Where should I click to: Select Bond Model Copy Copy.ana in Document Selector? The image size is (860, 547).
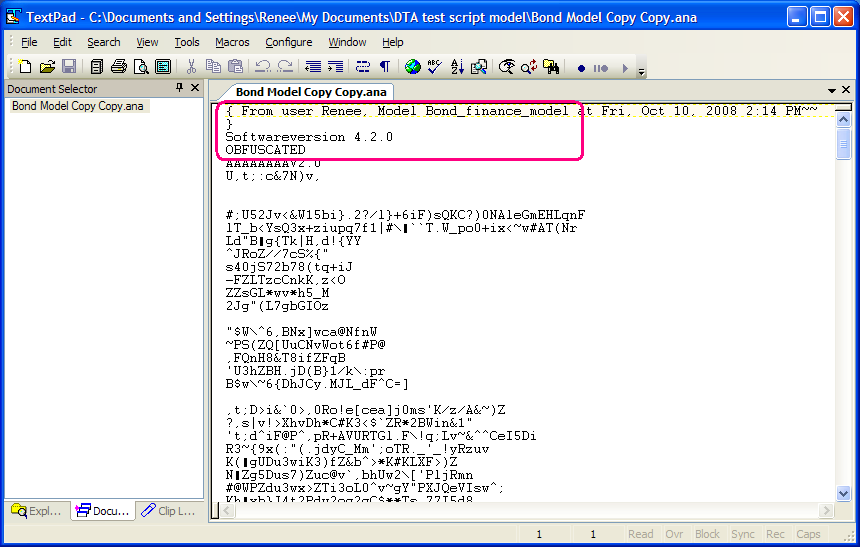(78, 106)
